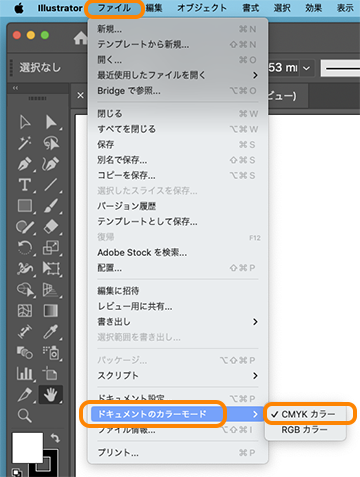Swap fill and stroke colors arrow
This screenshot has width=360, height=477.
click(x=55, y=438)
